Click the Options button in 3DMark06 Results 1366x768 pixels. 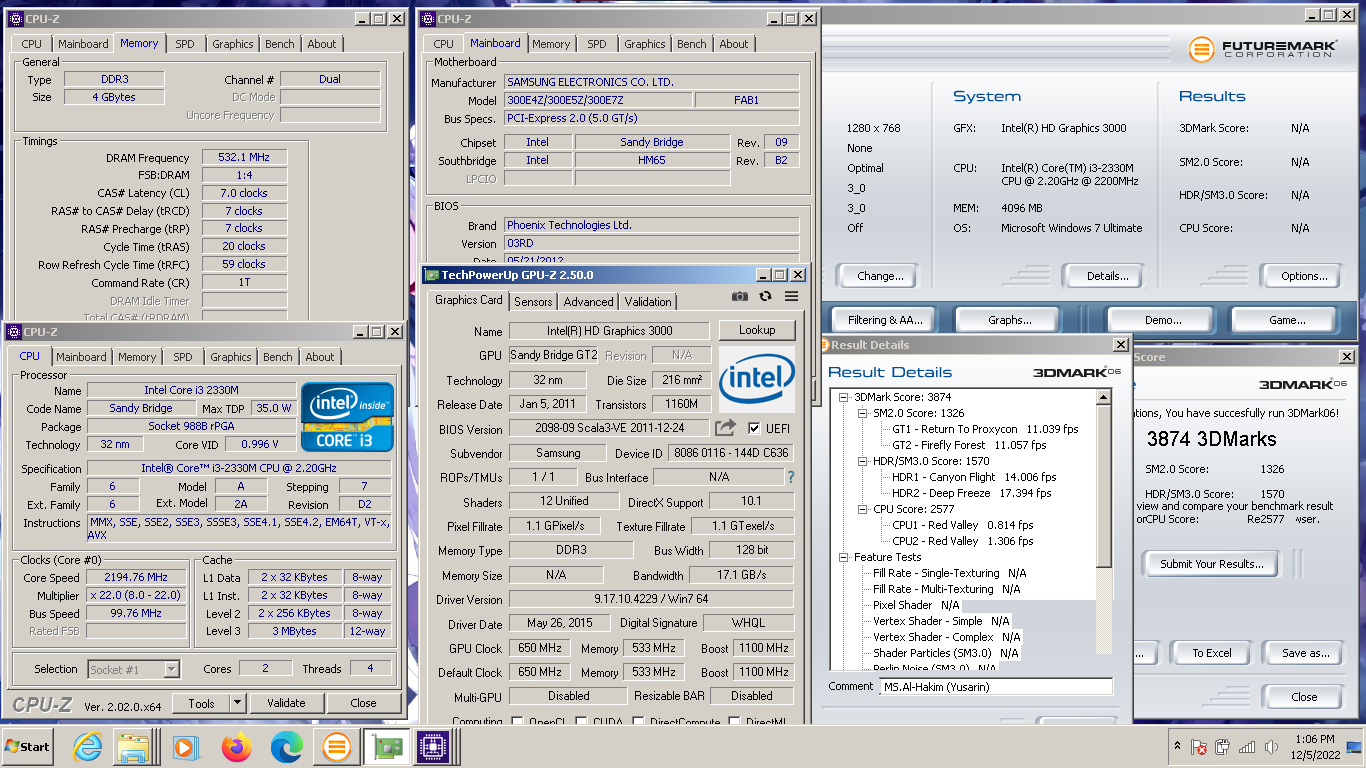1304,276
